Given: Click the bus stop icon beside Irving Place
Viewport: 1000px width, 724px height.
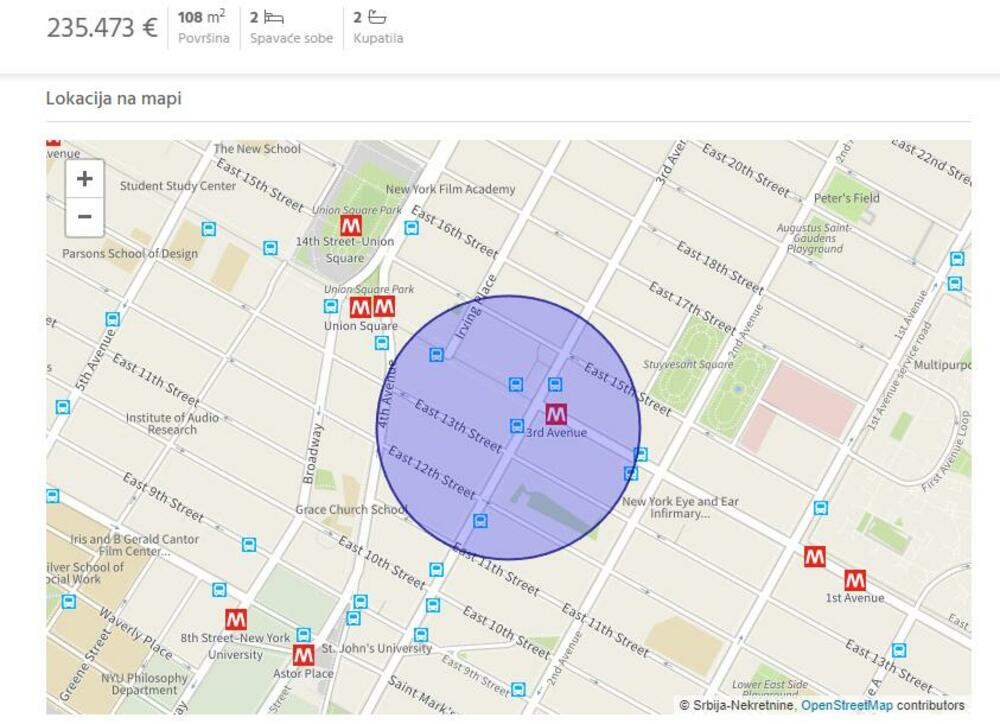Looking at the screenshot, I should coord(436,354).
